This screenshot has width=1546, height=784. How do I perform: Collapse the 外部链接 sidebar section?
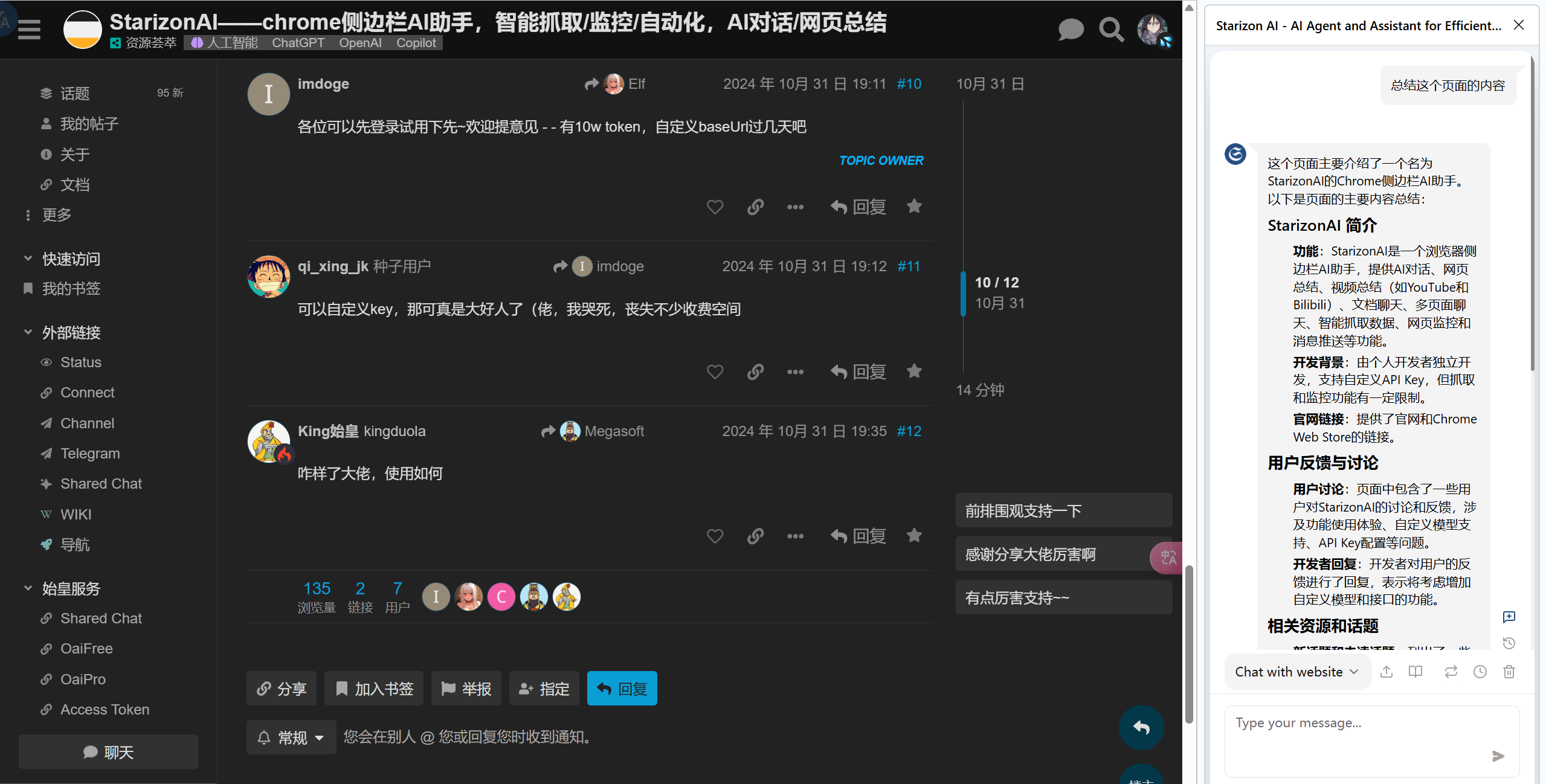coord(62,332)
